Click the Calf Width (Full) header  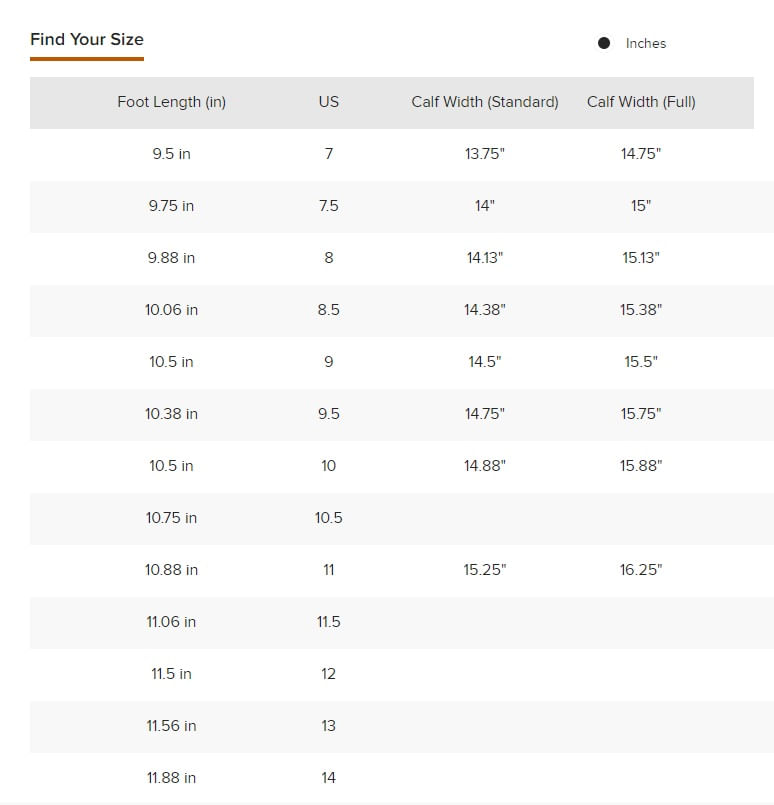641,102
